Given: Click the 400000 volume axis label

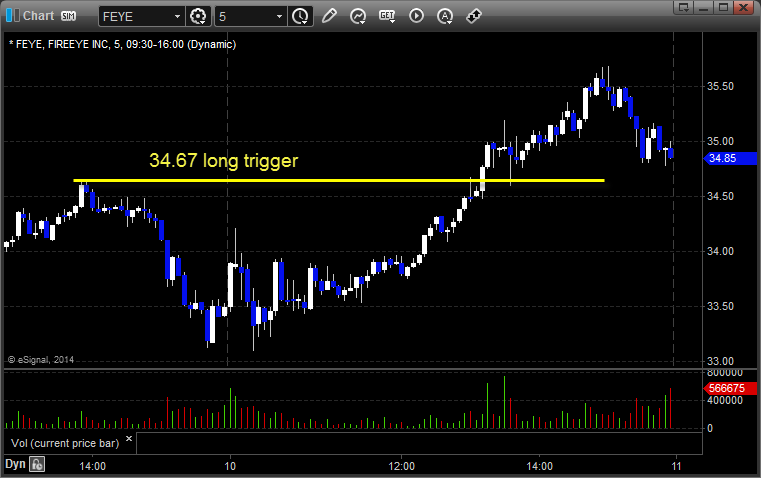Looking at the screenshot, I should coord(725,400).
